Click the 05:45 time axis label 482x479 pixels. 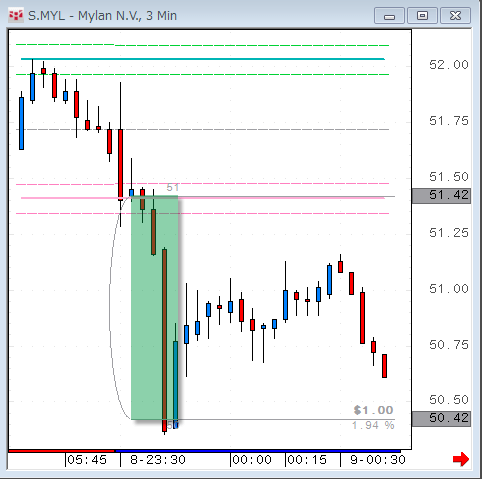(87, 460)
